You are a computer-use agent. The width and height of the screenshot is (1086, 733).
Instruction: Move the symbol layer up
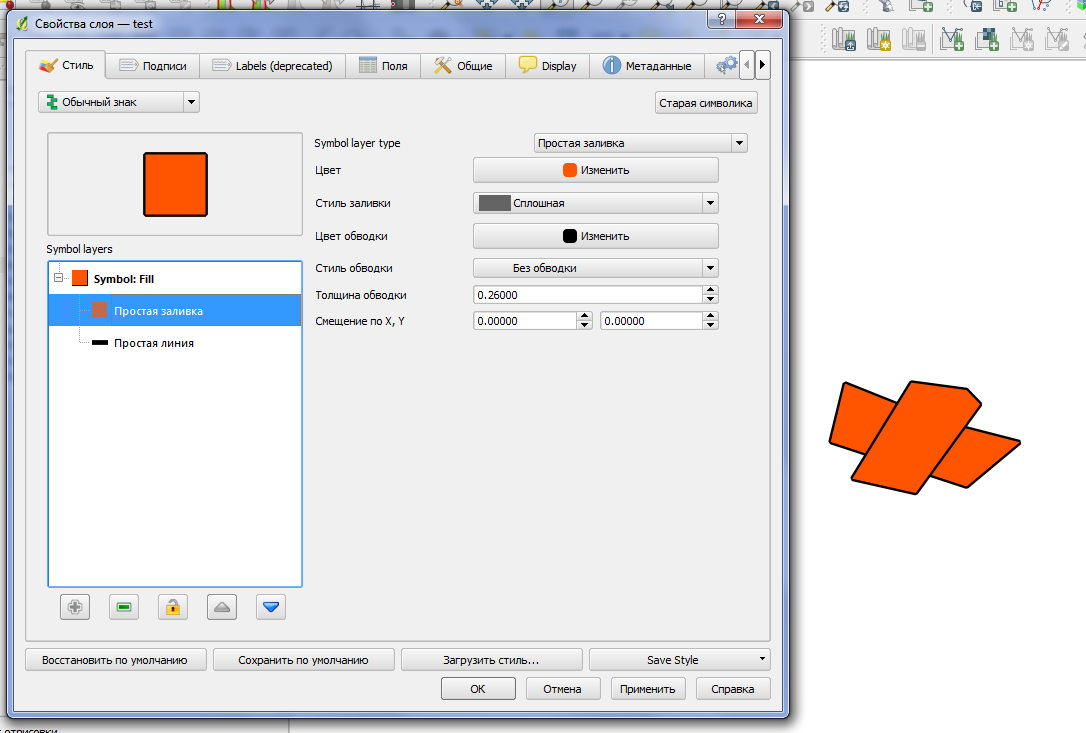coord(221,606)
